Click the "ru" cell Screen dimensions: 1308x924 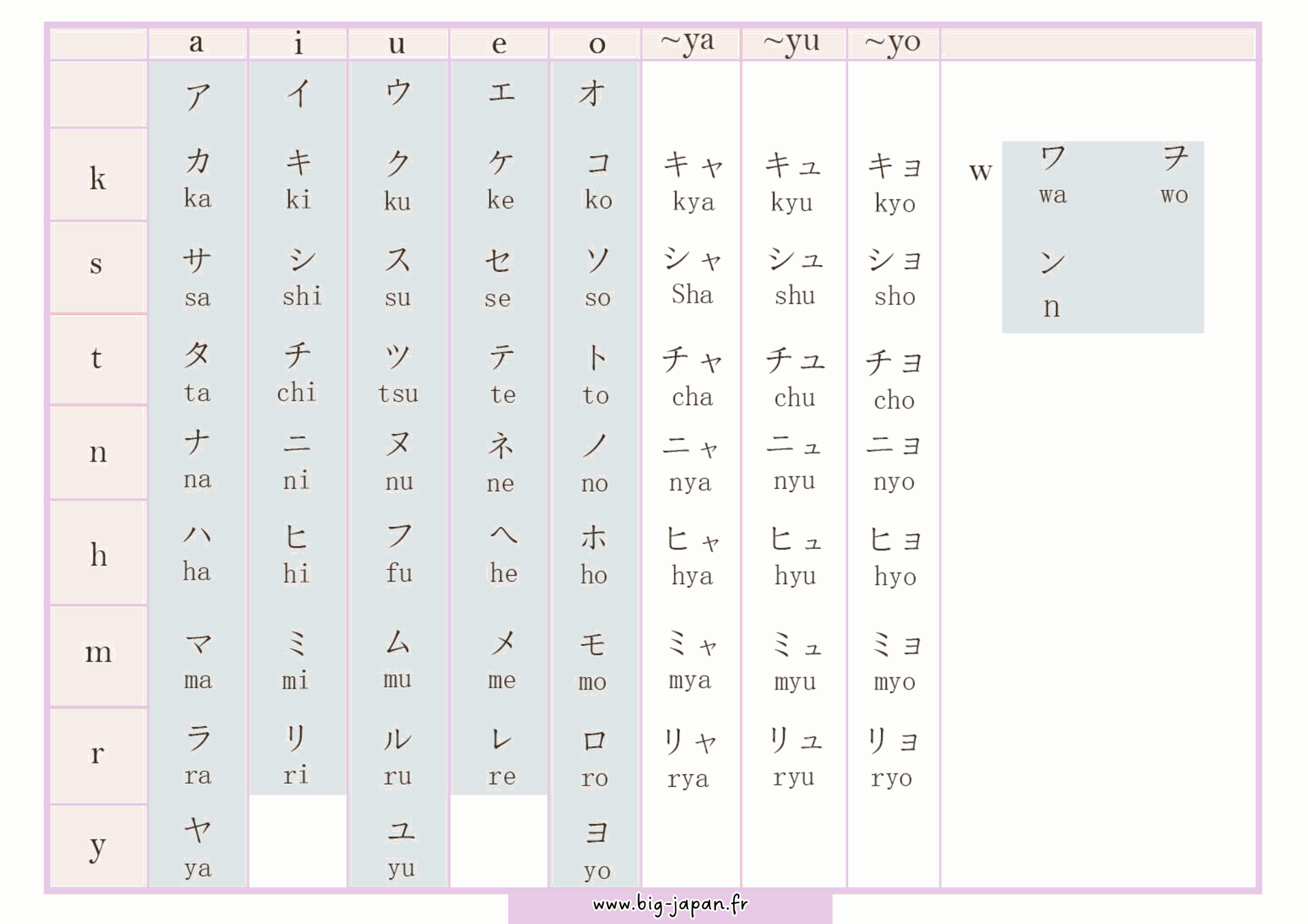click(398, 757)
